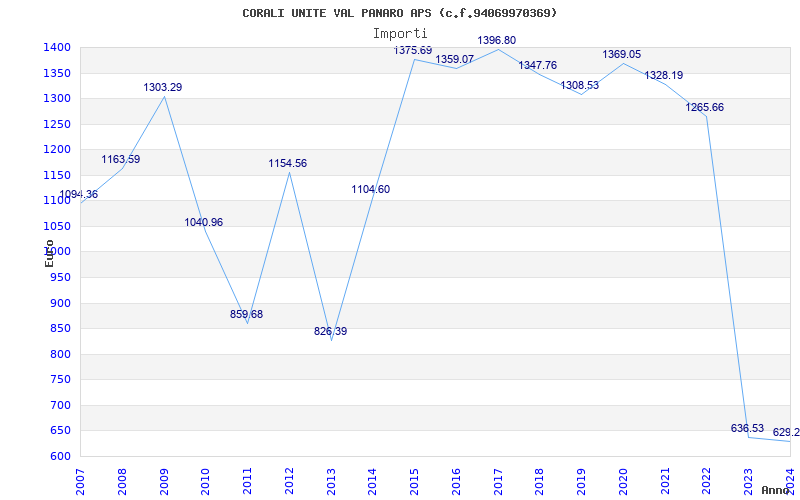800x500 pixels.
Task: Click x-axis year 2019
Action: [x=582, y=482]
